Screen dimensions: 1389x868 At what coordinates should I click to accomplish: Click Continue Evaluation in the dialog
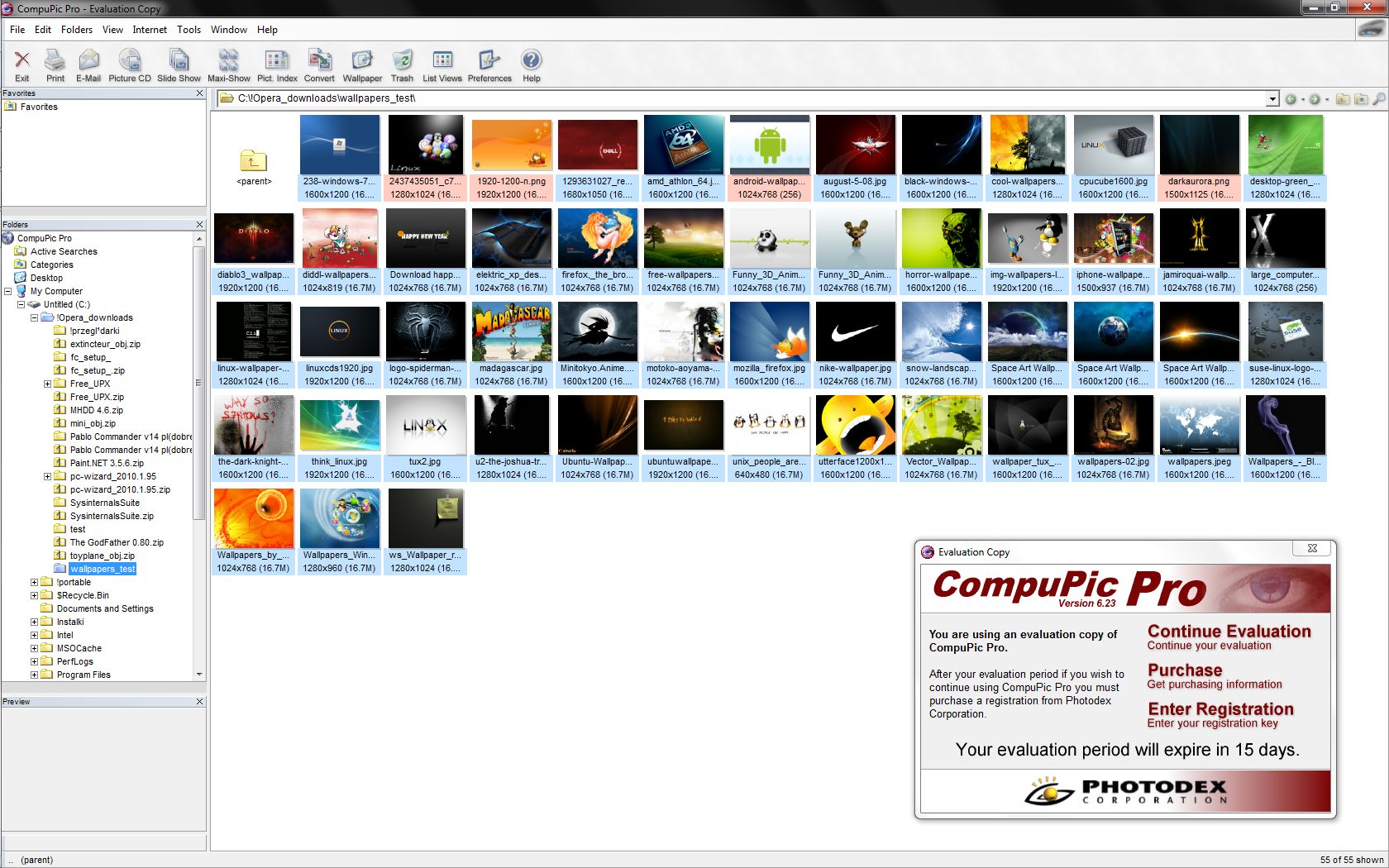click(1229, 631)
